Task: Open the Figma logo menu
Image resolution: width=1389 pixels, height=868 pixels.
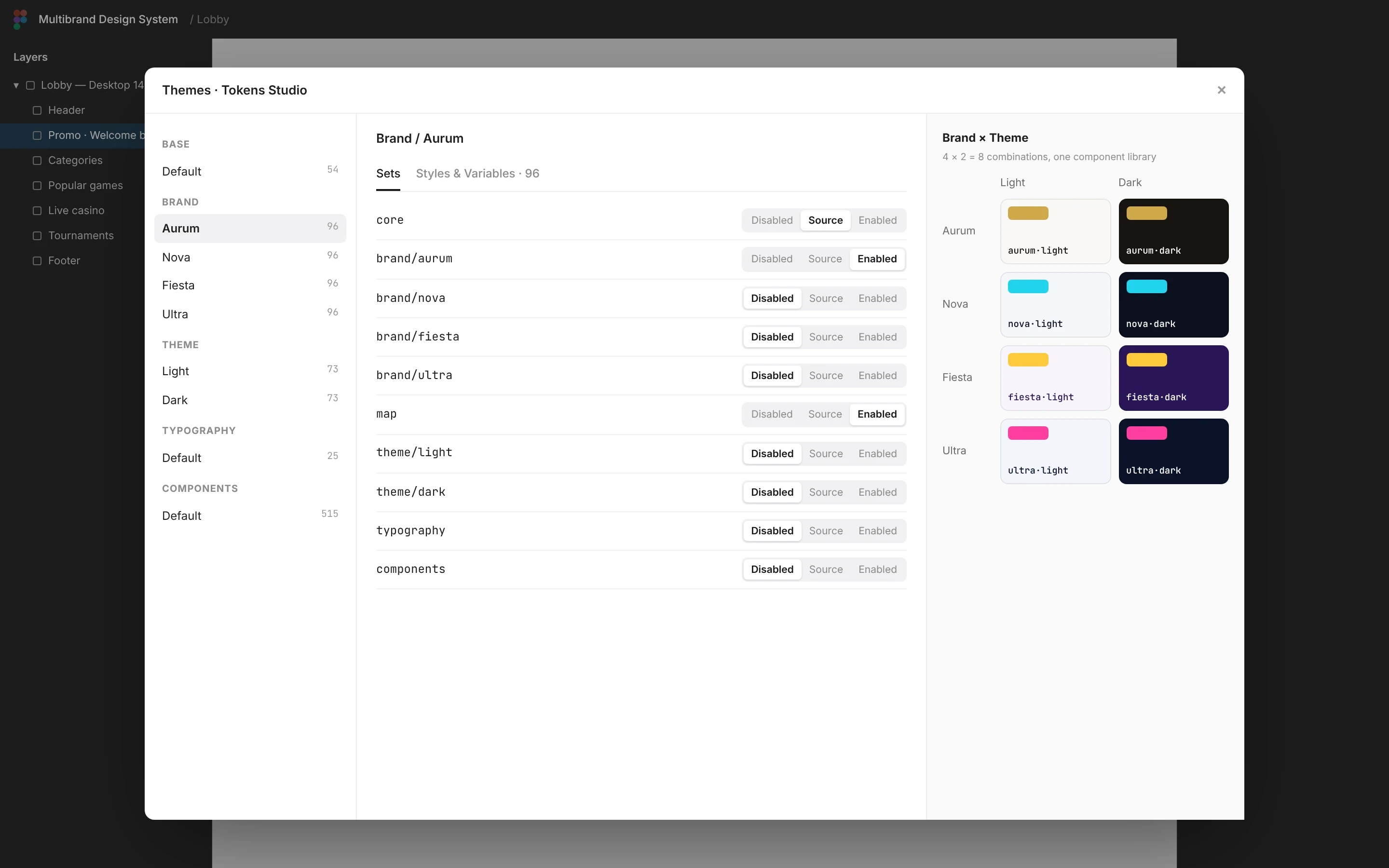Action: coord(20,19)
